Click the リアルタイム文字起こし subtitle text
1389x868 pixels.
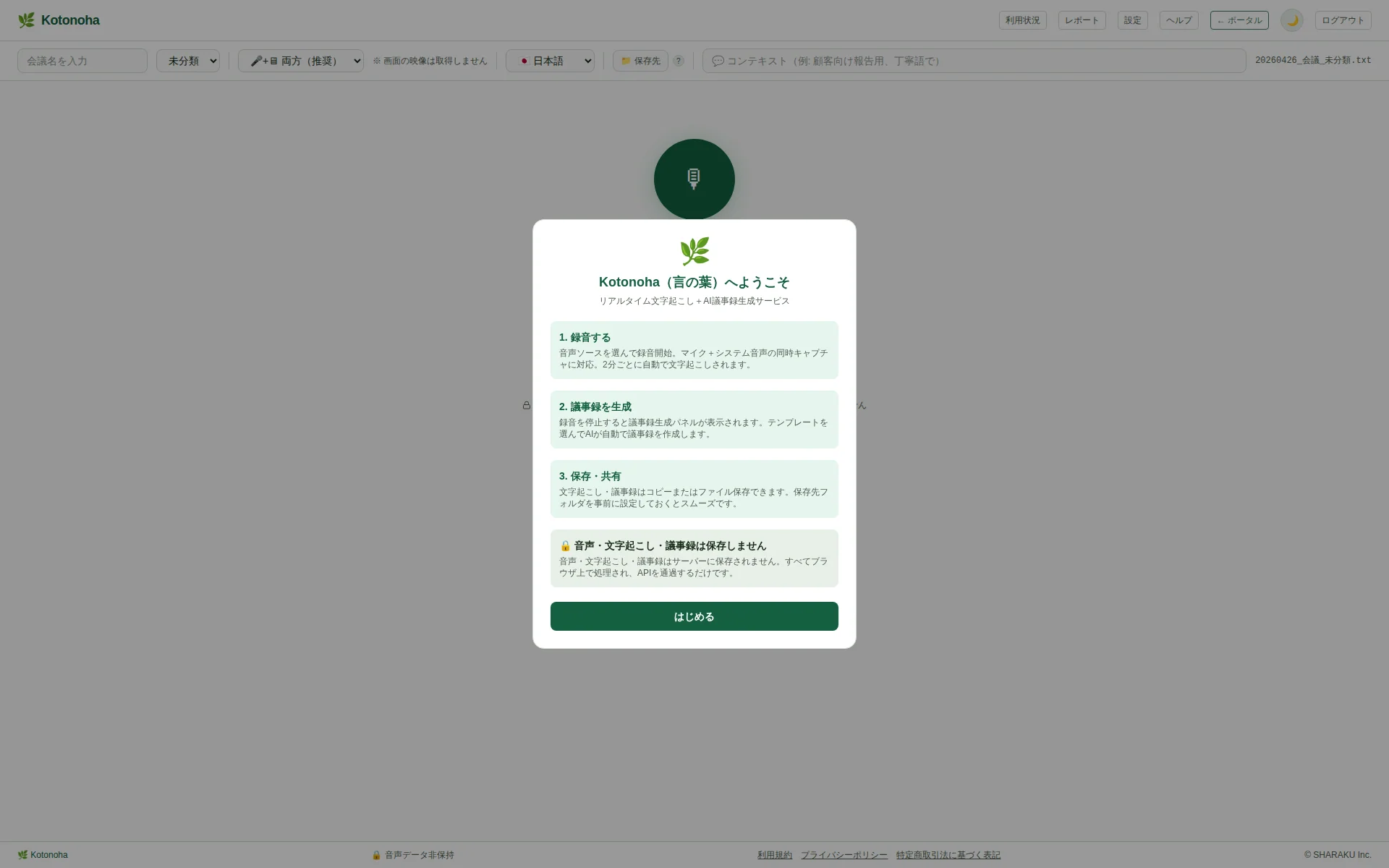694,301
